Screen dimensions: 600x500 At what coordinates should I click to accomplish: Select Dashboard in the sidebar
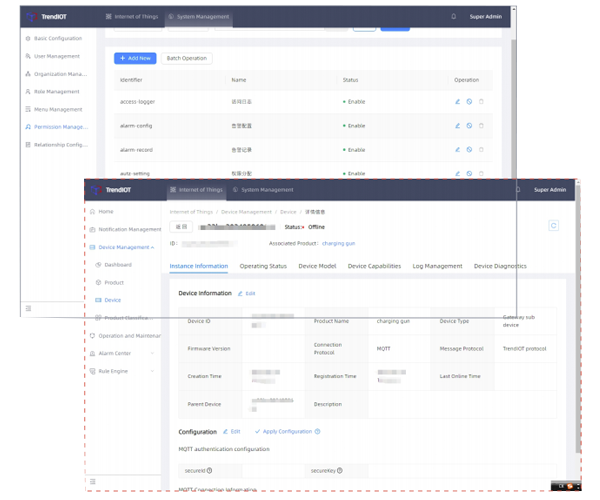click(118, 265)
